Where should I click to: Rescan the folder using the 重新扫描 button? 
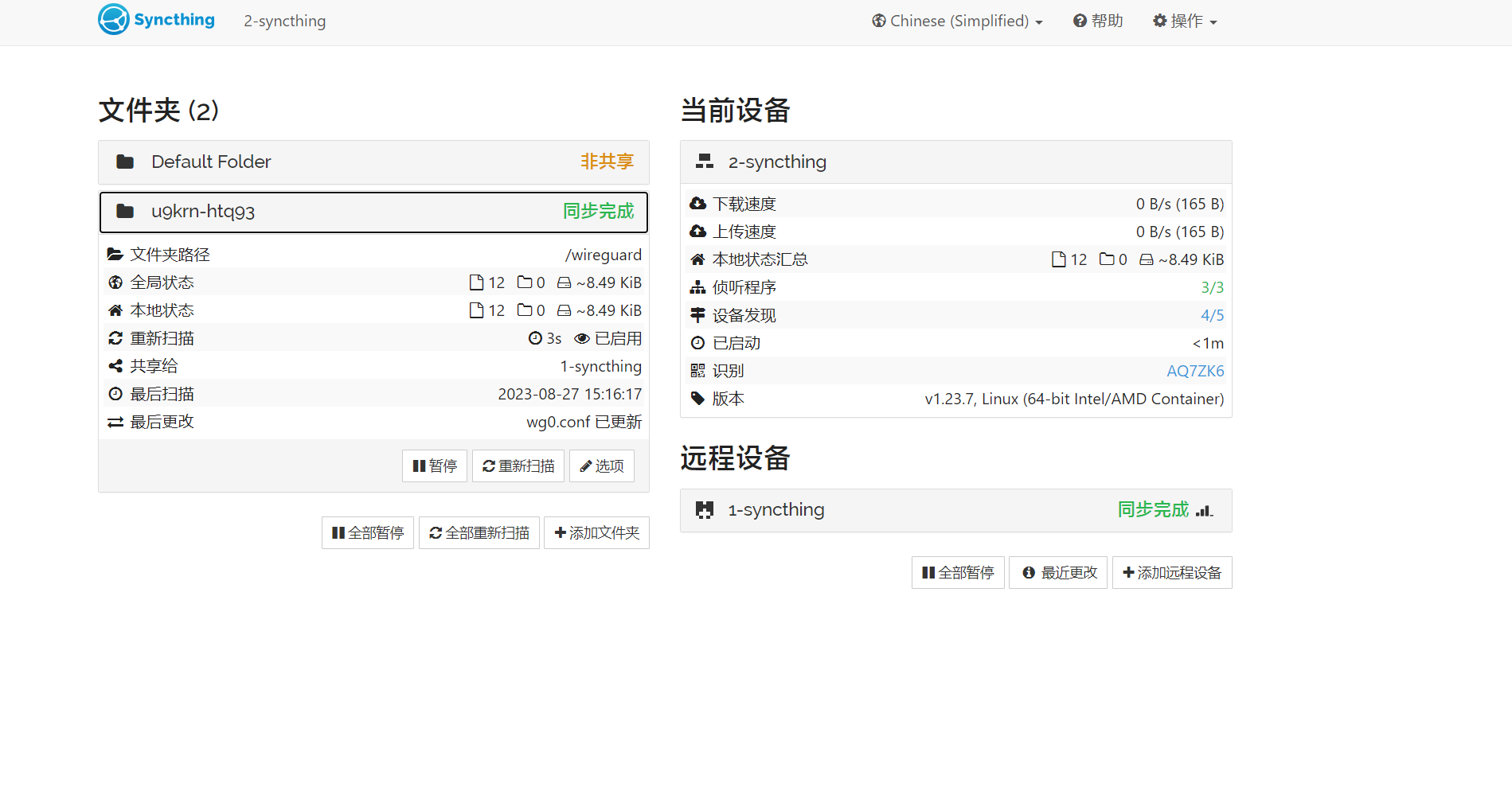coord(518,466)
